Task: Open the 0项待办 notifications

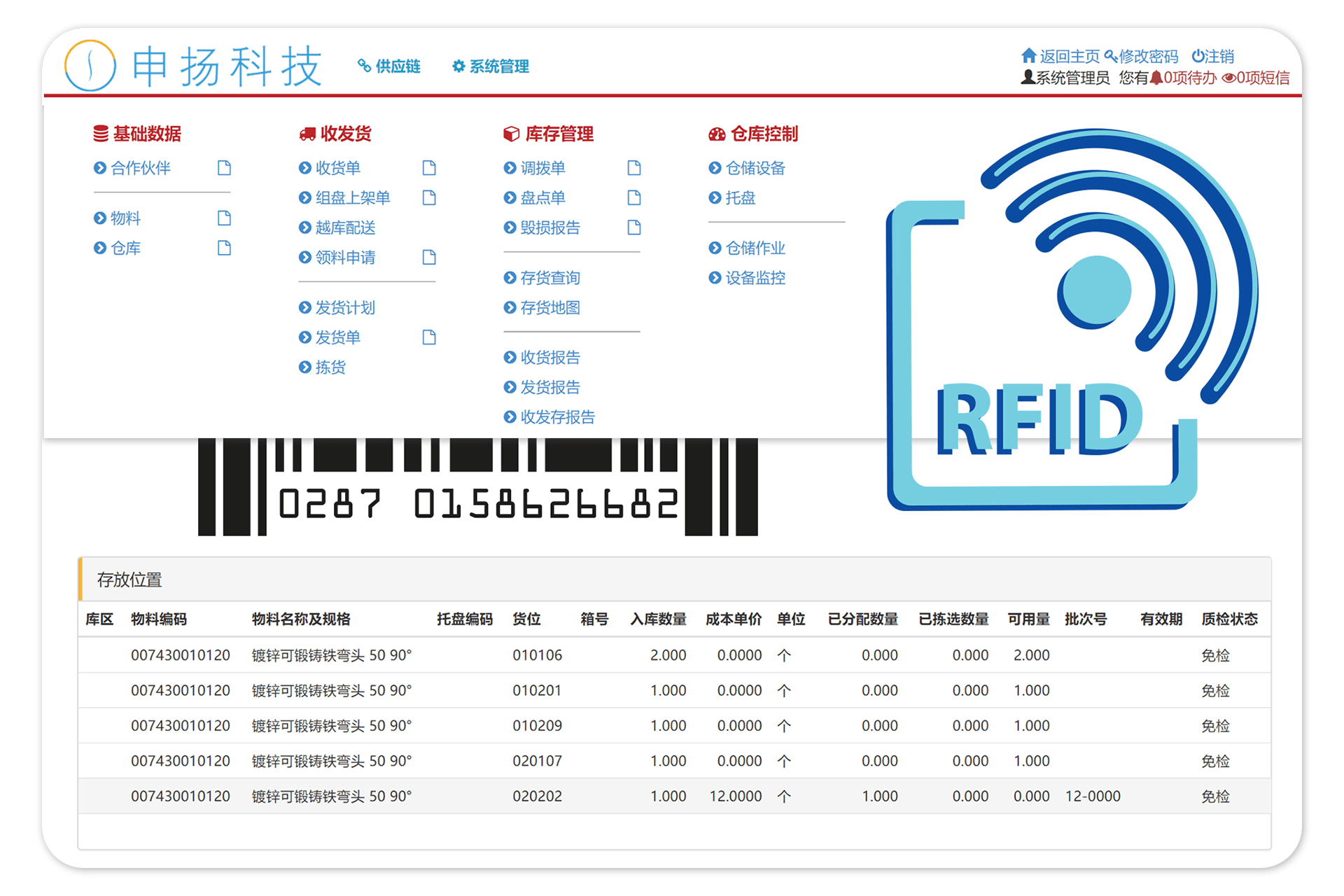Action: click(1183, 78)
